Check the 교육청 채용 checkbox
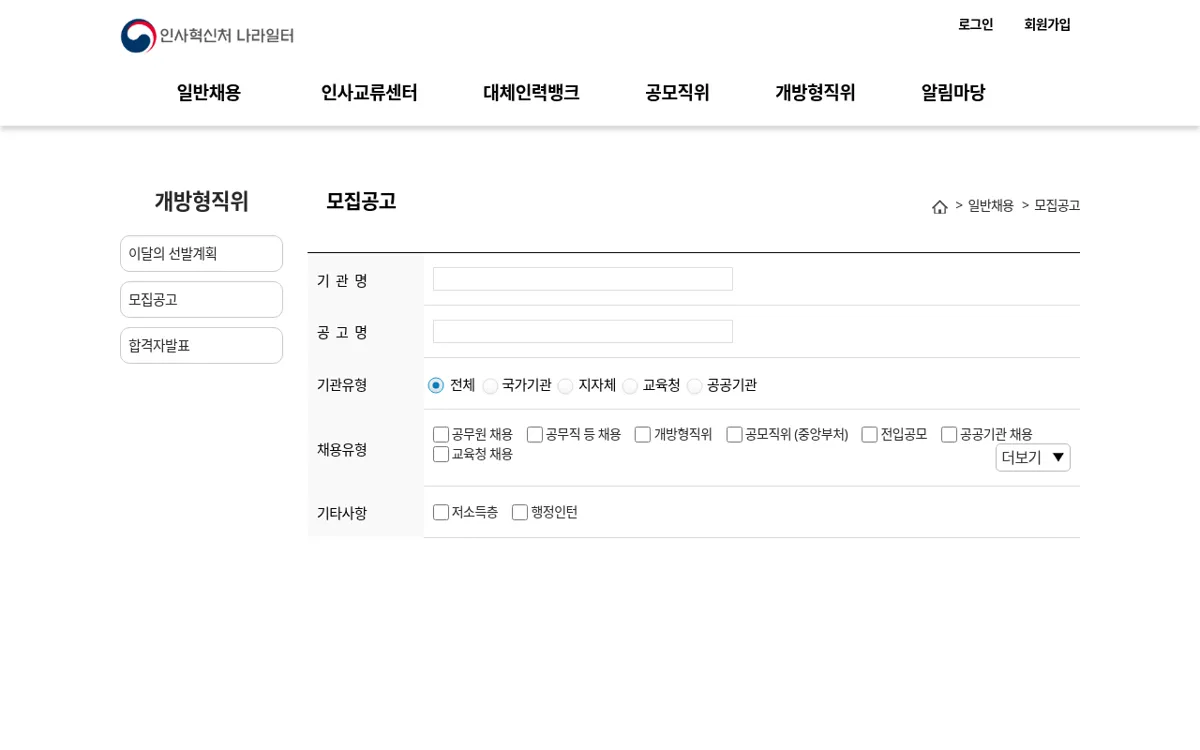 (x=441, y=455)
